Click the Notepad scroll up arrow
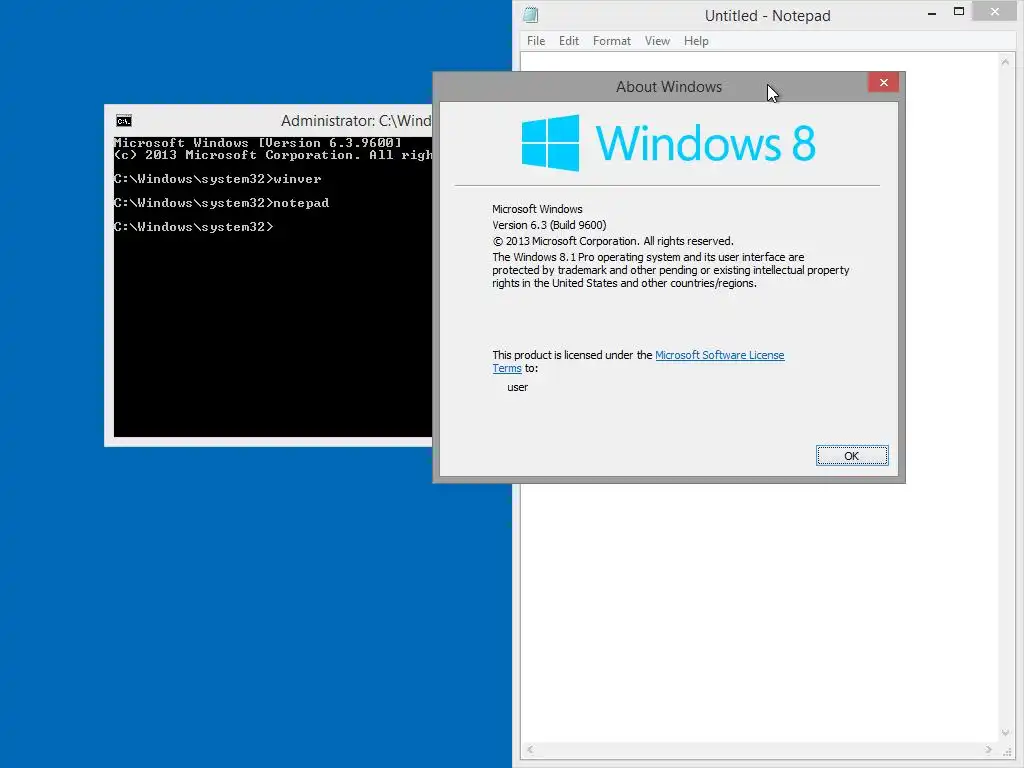The height and width of the screenshot is (768, 1024). point(1005,62)
